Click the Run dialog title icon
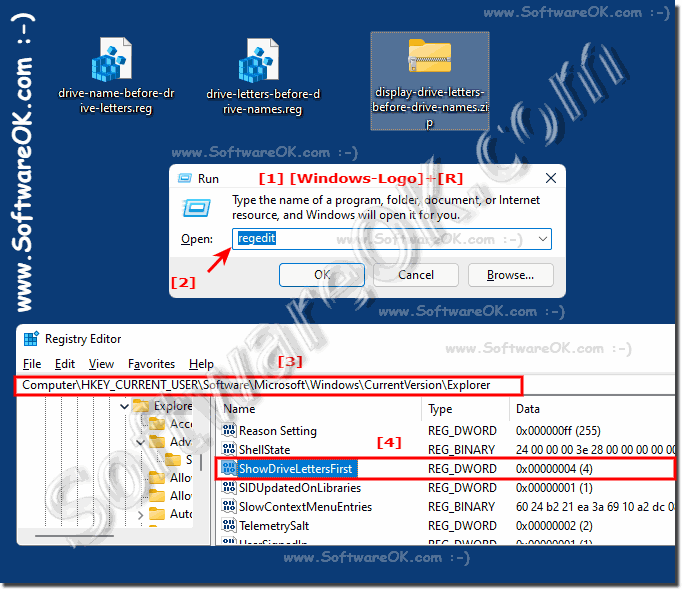This screenshot has height=590, width=682. coord(185,178)
